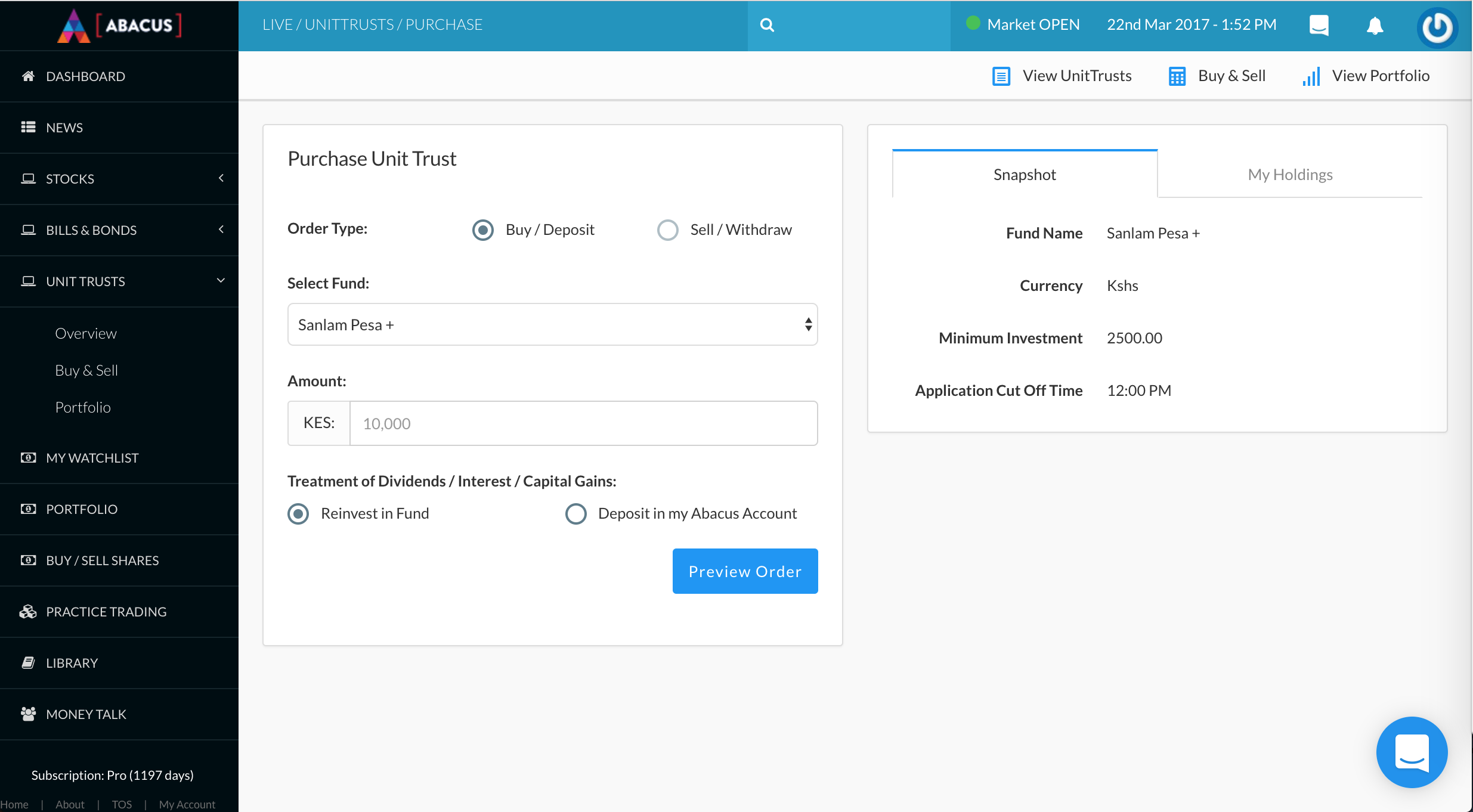Screen dimensions: 1473x812
Task: Click the KES amount input field
Action: tap(583, 423)
